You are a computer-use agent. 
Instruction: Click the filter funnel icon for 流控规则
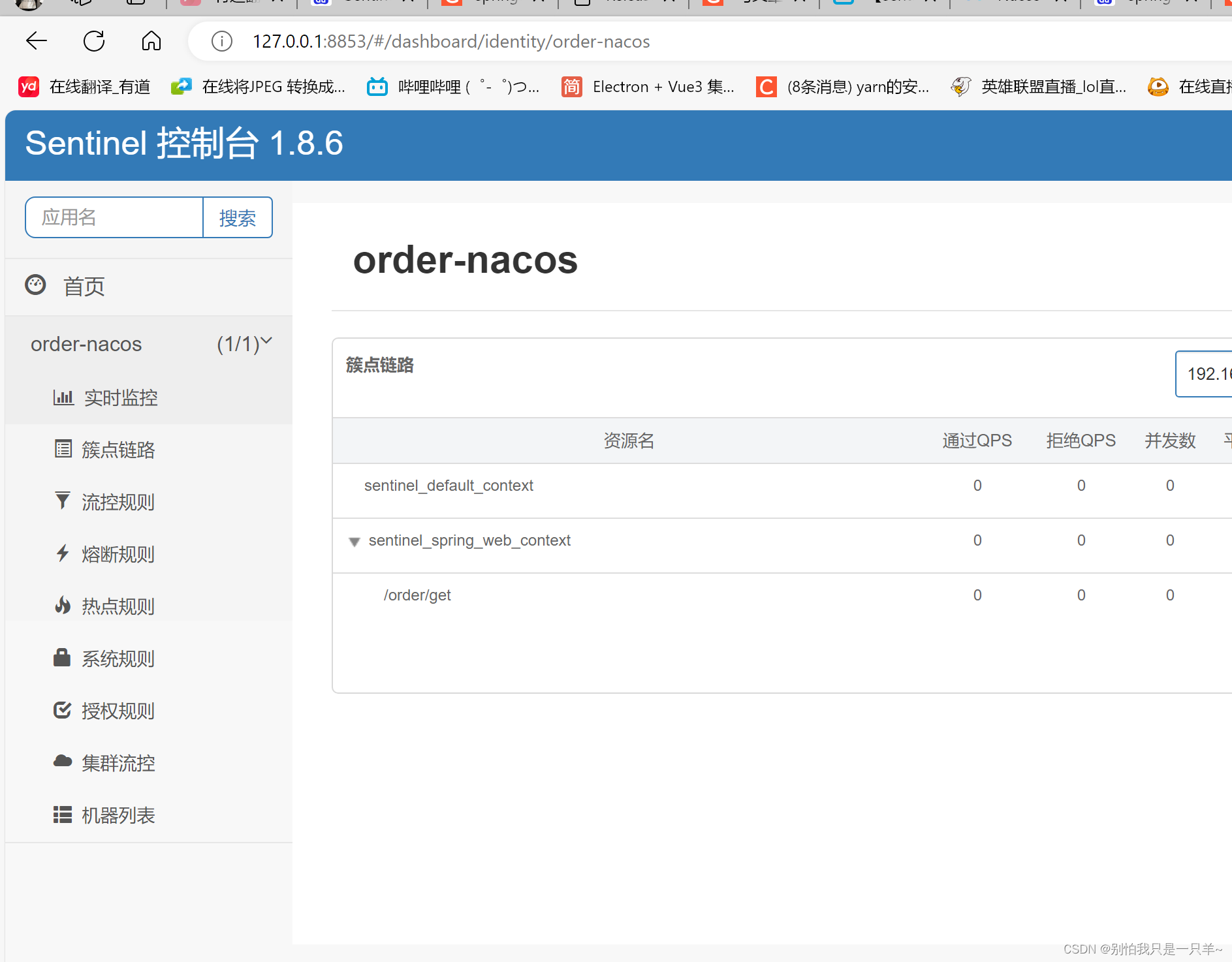coord(62,501)
